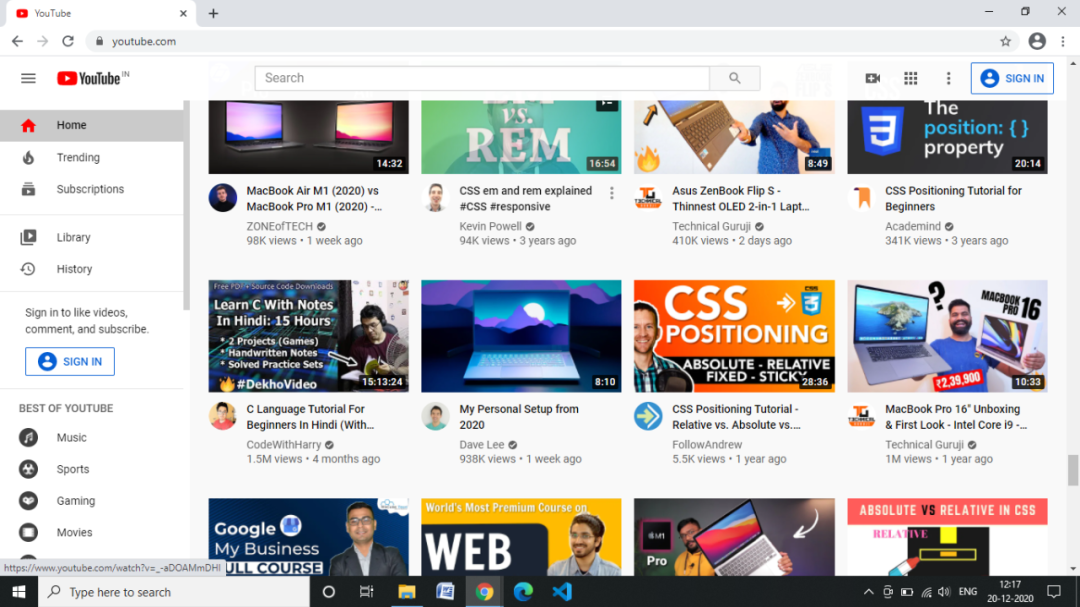Click the Academind channel name

[x=913, y=226]
